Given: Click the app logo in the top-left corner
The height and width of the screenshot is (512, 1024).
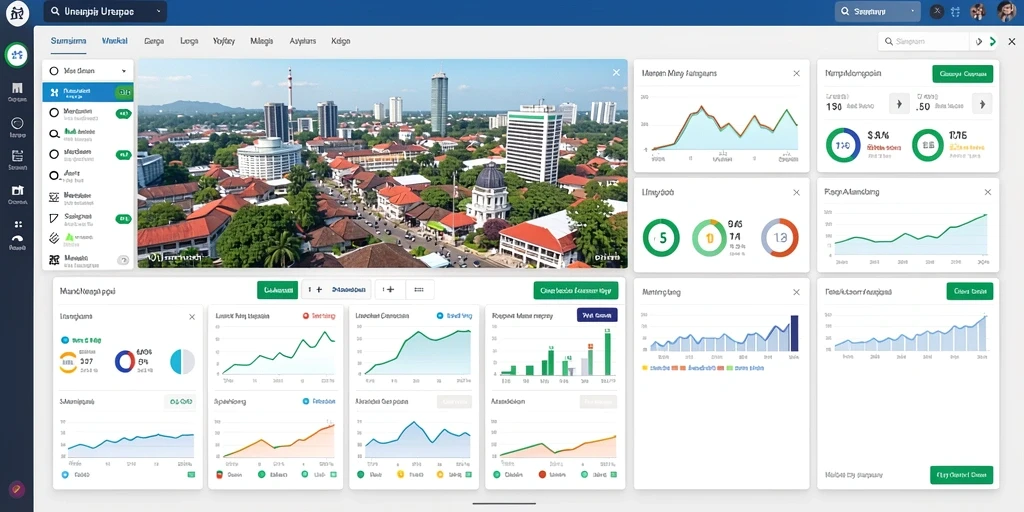Looking at the screenshot, I should pyautogui.click(x=17, y=12).
